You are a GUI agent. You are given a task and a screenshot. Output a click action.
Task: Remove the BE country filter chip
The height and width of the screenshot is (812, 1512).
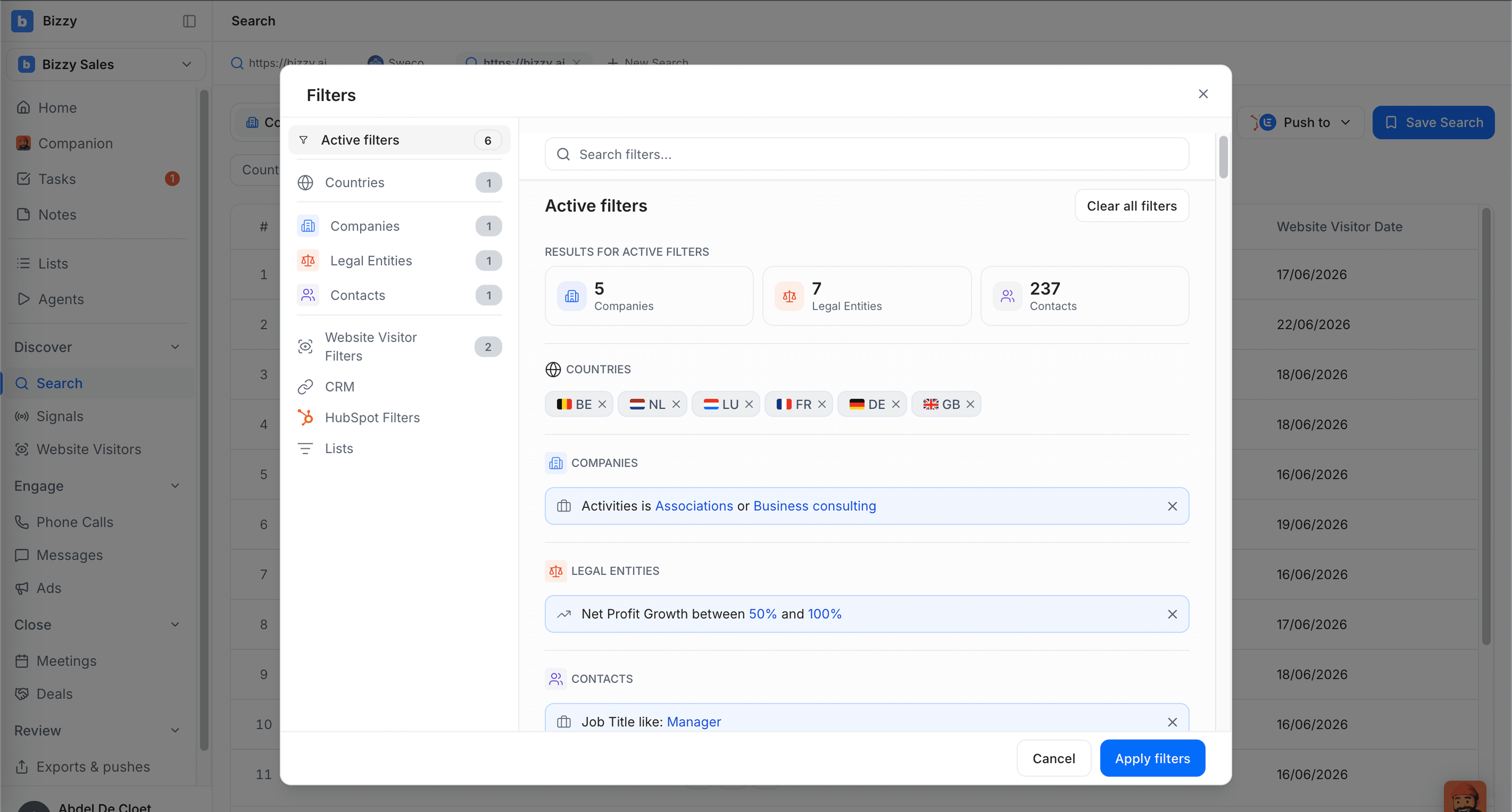pyautogui.click(x=602, y=404)
